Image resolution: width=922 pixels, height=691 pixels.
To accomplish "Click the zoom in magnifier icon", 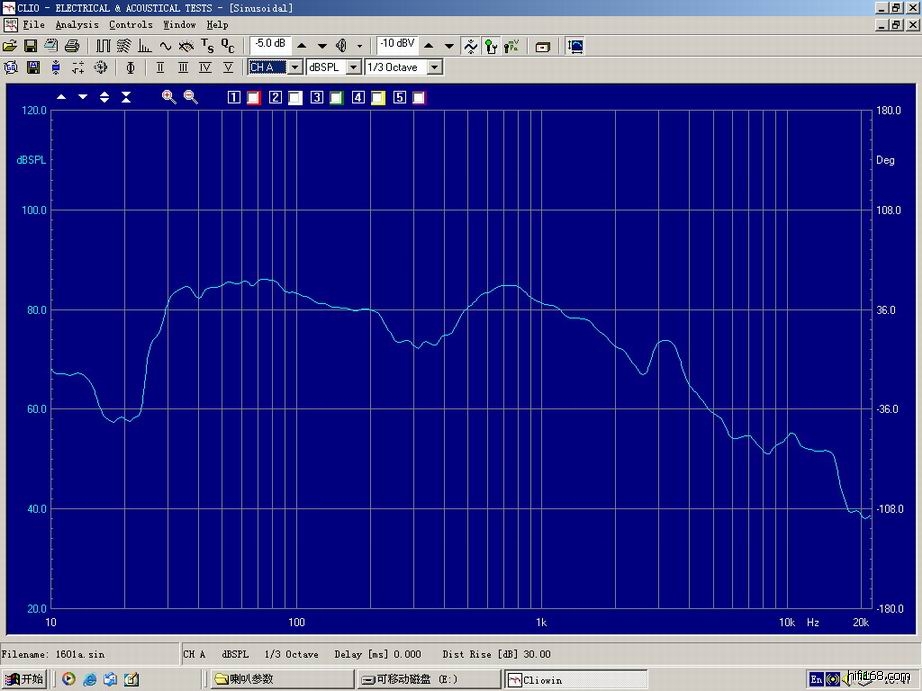I will (x=169, y=97).
